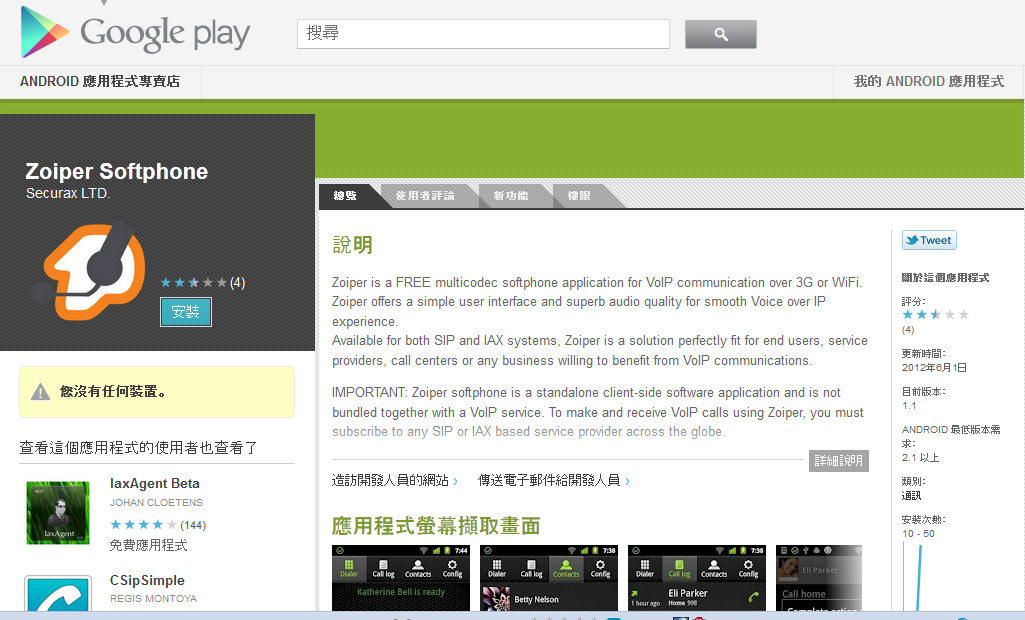Open the ANDROID 應用程式專賣店 menu

pyautogui.click(x=100, y=82)
